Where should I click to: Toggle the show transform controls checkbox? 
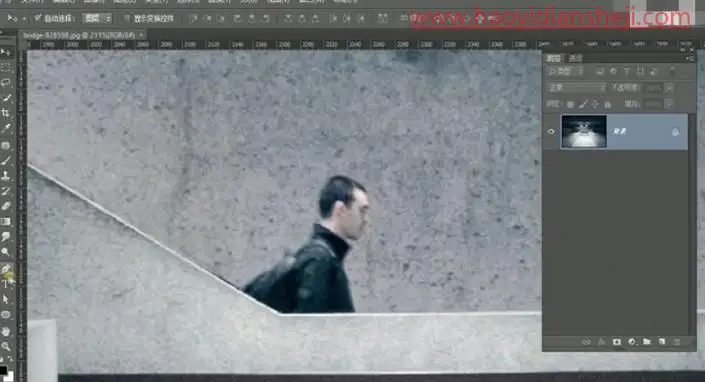127,18
